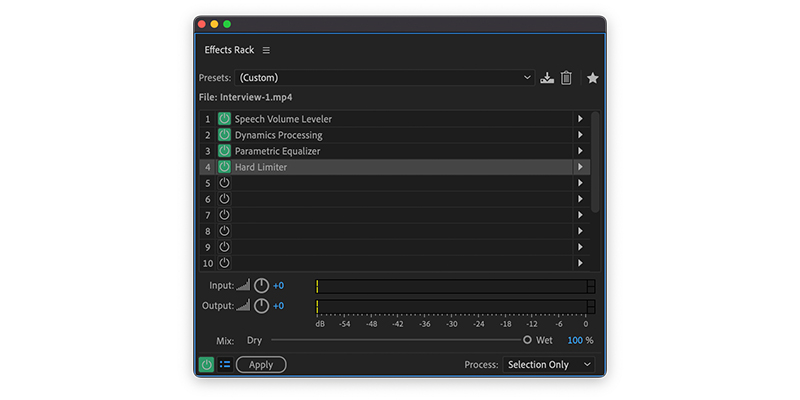The image size is (800, 400).
Task: Open the Effects Rack panel menu icon
Action: [x=266, y=50]
